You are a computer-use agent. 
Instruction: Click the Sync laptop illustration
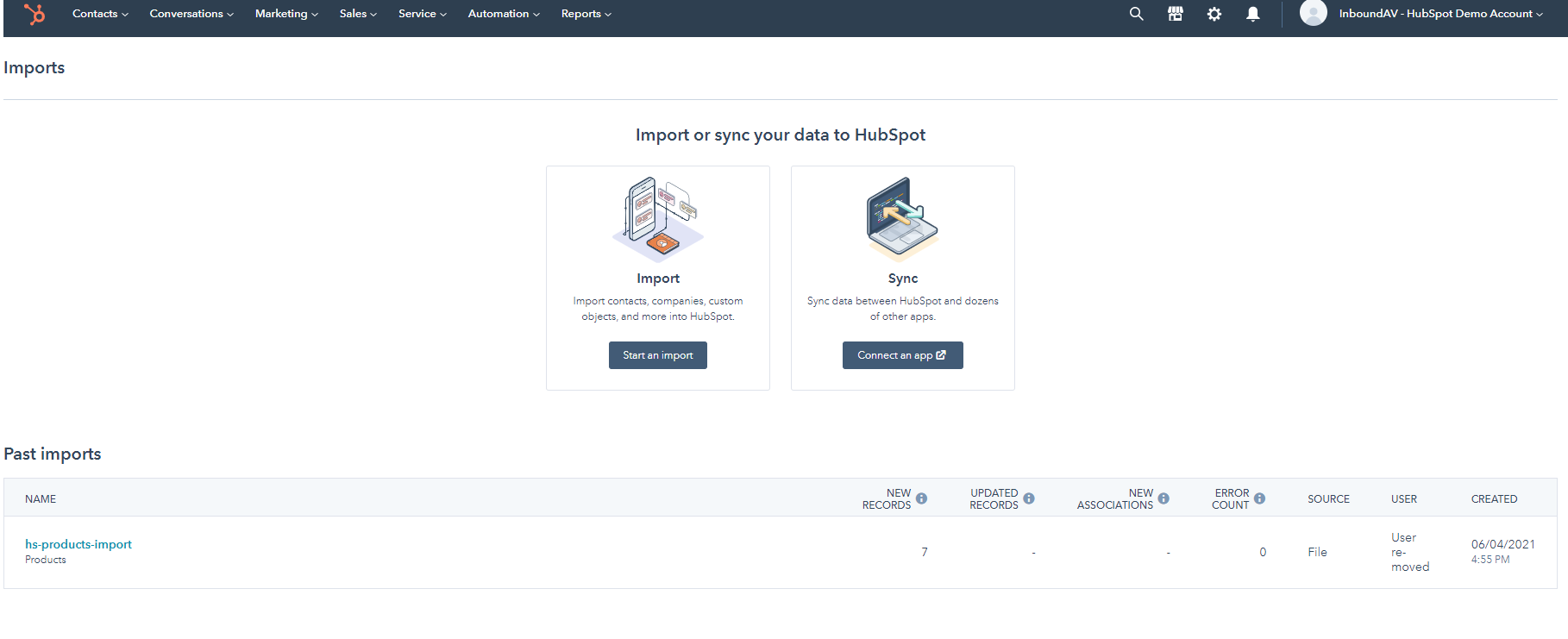902,219
